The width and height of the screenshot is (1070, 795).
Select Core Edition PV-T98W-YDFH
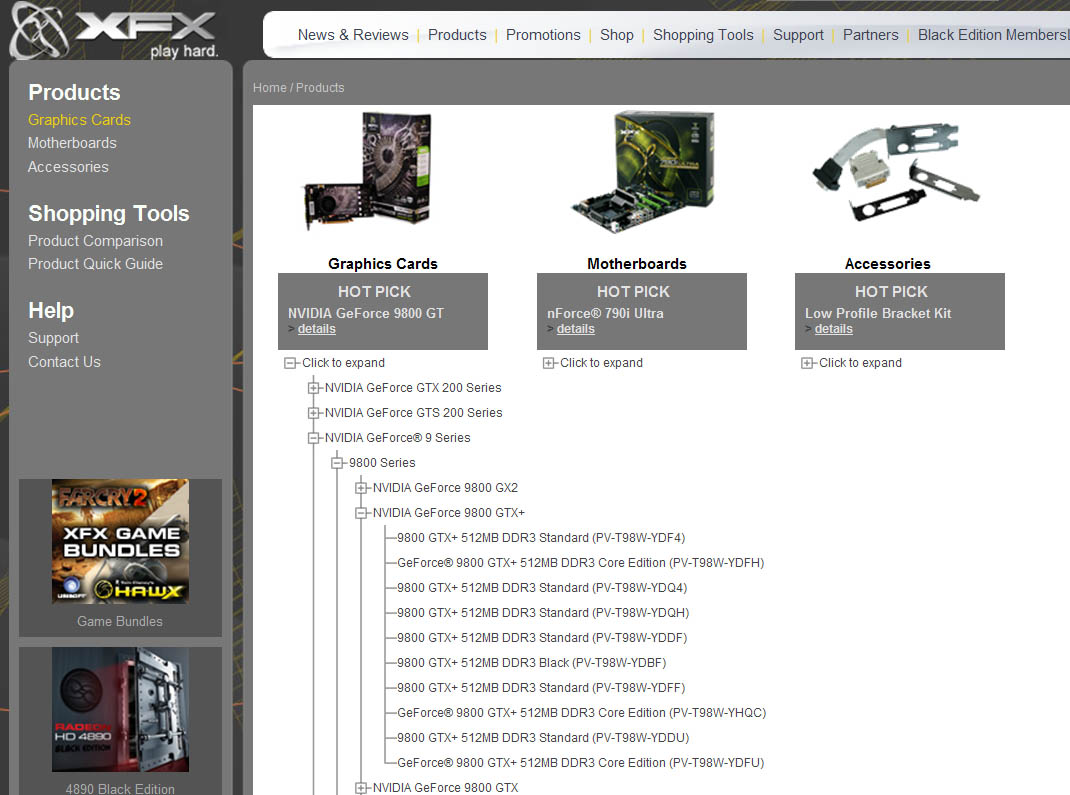click(581, 563)
